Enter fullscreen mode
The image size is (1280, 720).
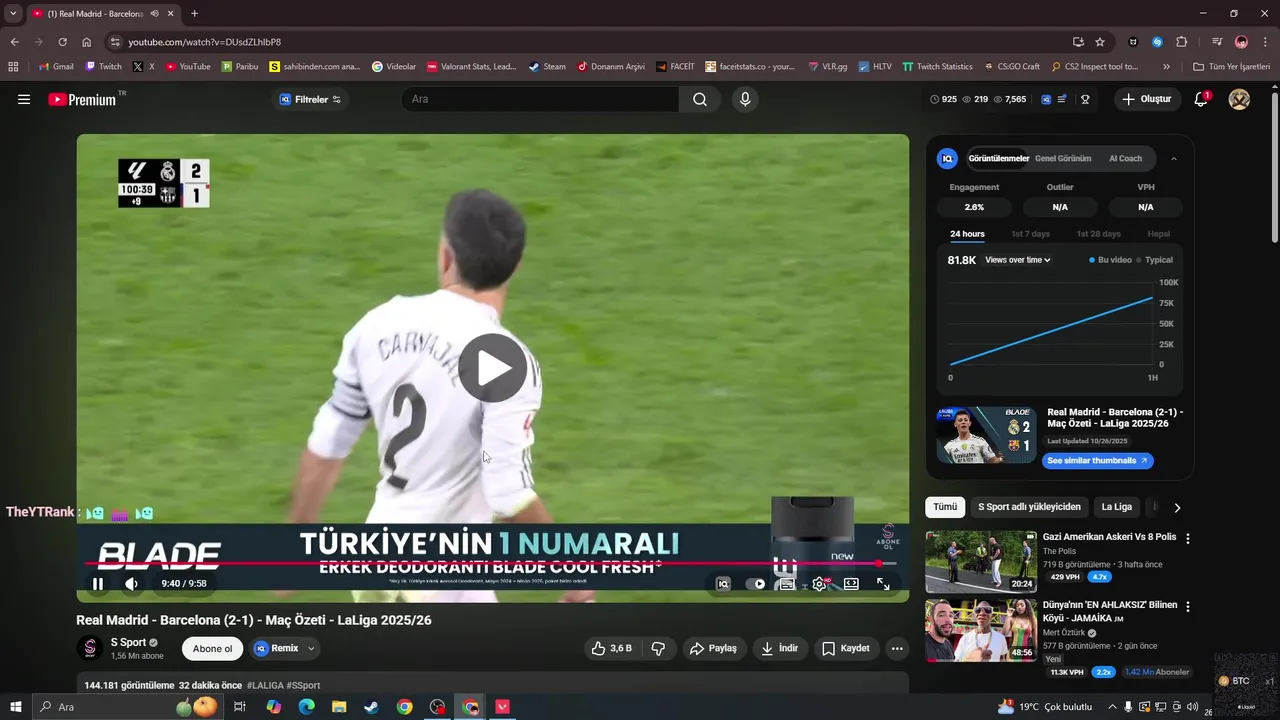(x=883, y=584)
